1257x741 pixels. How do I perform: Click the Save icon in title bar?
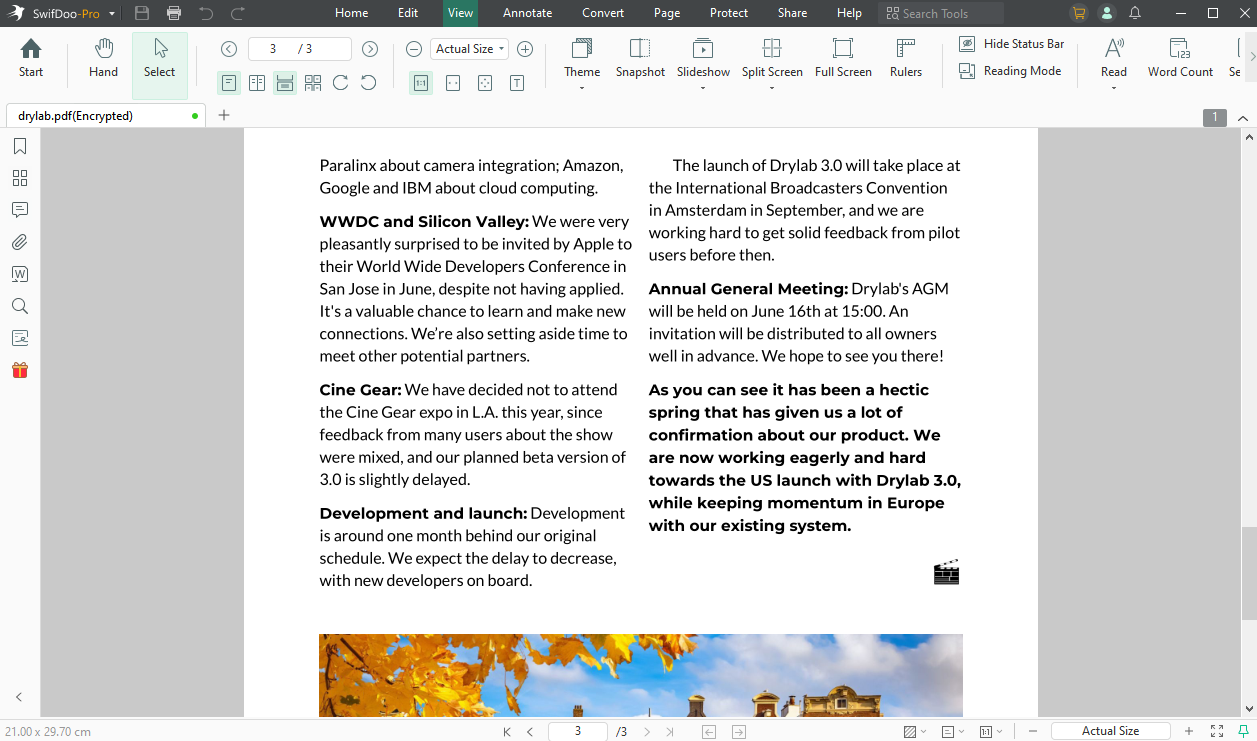pos(142,13)
